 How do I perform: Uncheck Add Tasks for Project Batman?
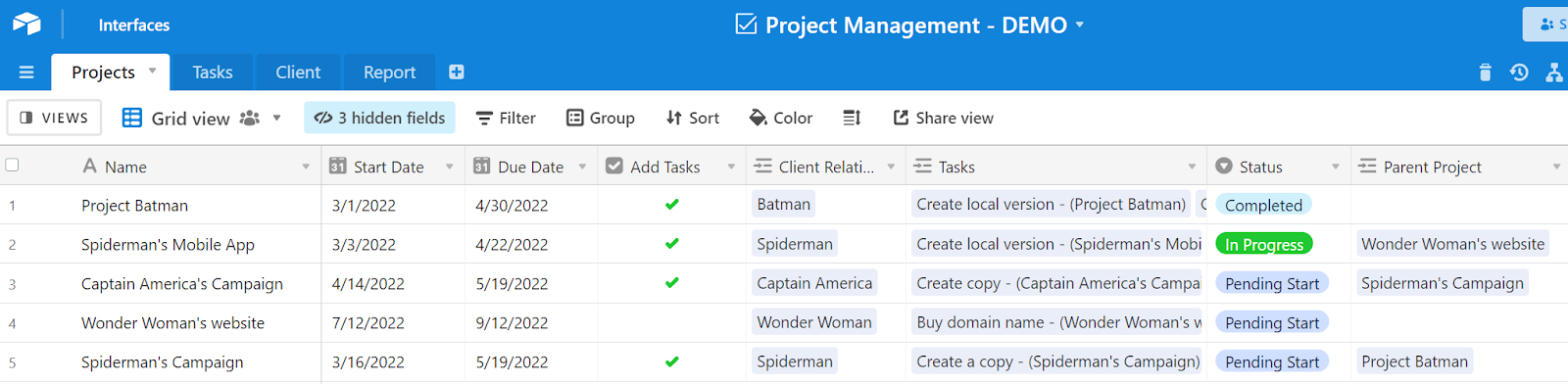coord(671,205)
